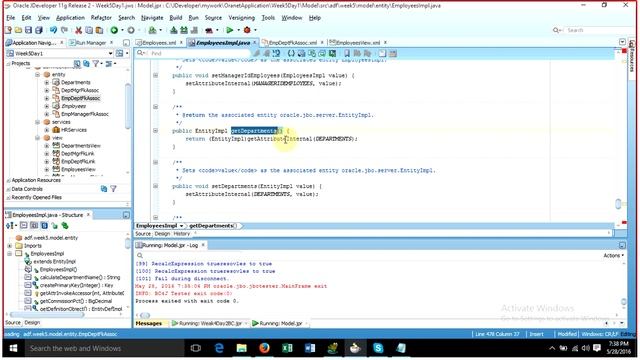The height and width of the screenshot is (360, 640).
Task: Close the EmployeesImpl.java editor tab
Action: 255,42
